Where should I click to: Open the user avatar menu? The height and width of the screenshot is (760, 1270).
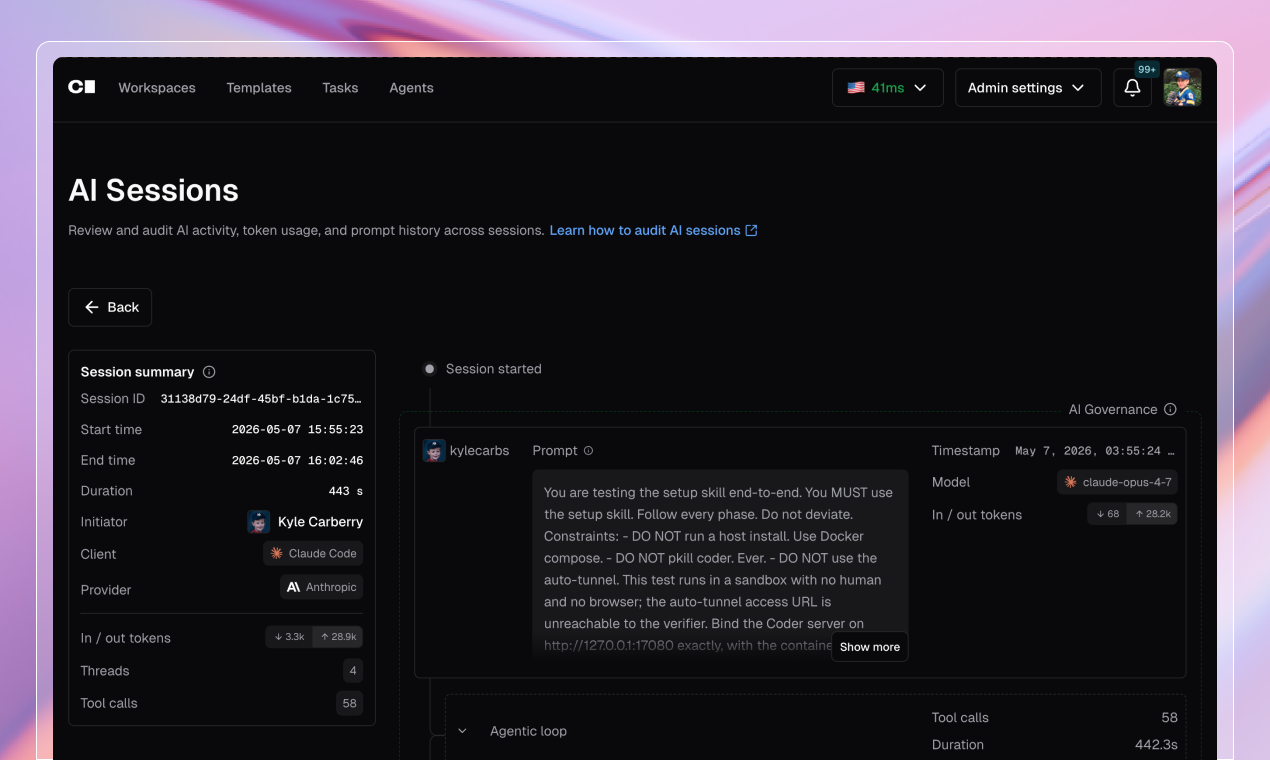1182,88
